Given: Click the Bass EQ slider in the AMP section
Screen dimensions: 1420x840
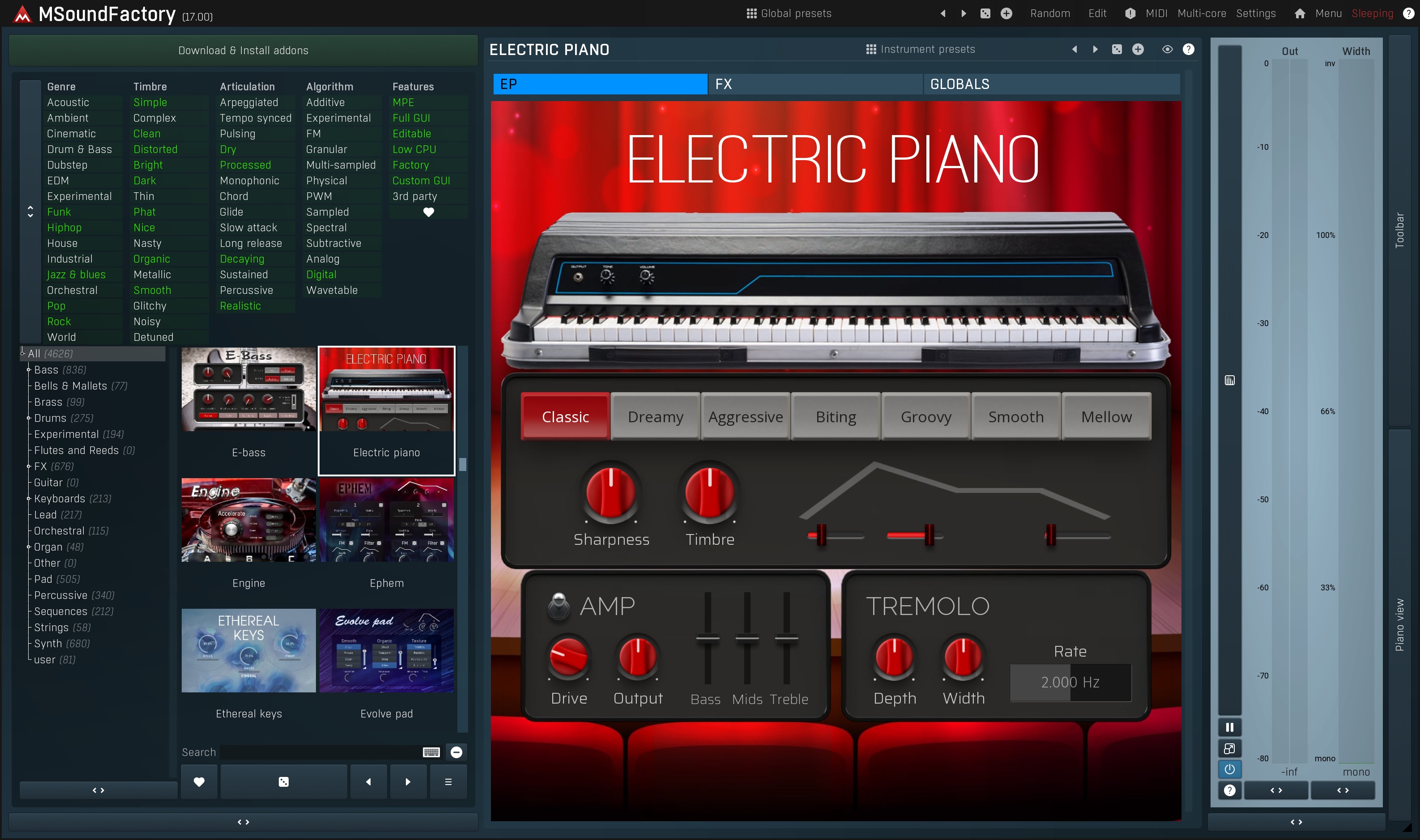Looking at the screenshot, I should pyautogui.click(x=707, y=638).
